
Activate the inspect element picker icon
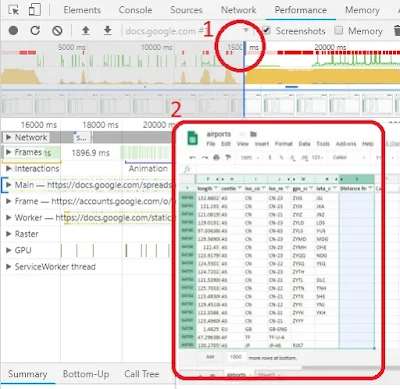pyautogui.click(x=13, y=10)
